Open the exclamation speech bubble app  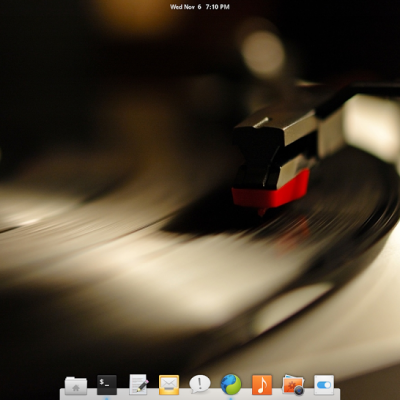coord(200,384)
